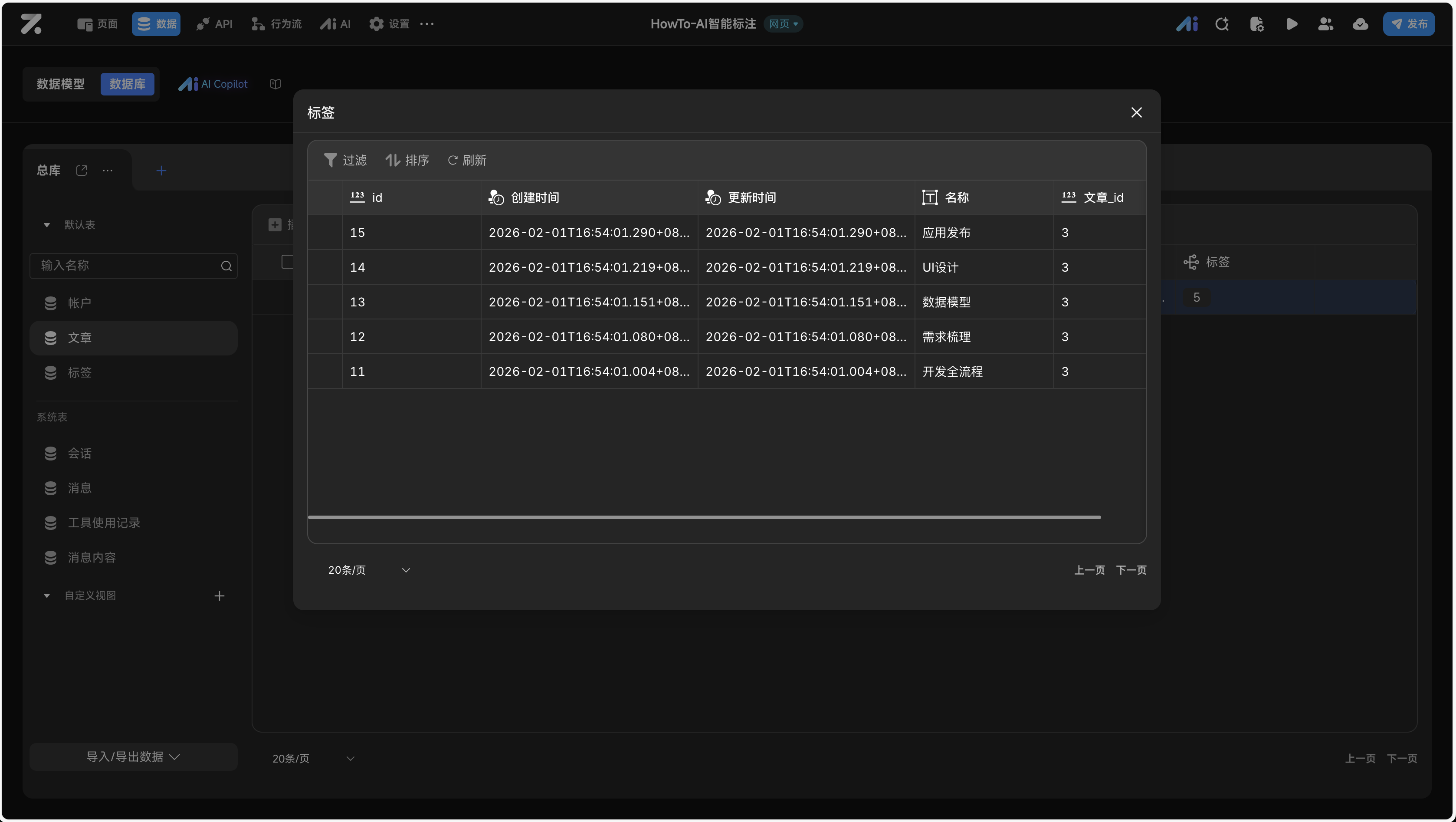Open the 行为流 menu item
Image resolution: width=1456 pixels, height=822 pixels.
pos(276,24)
